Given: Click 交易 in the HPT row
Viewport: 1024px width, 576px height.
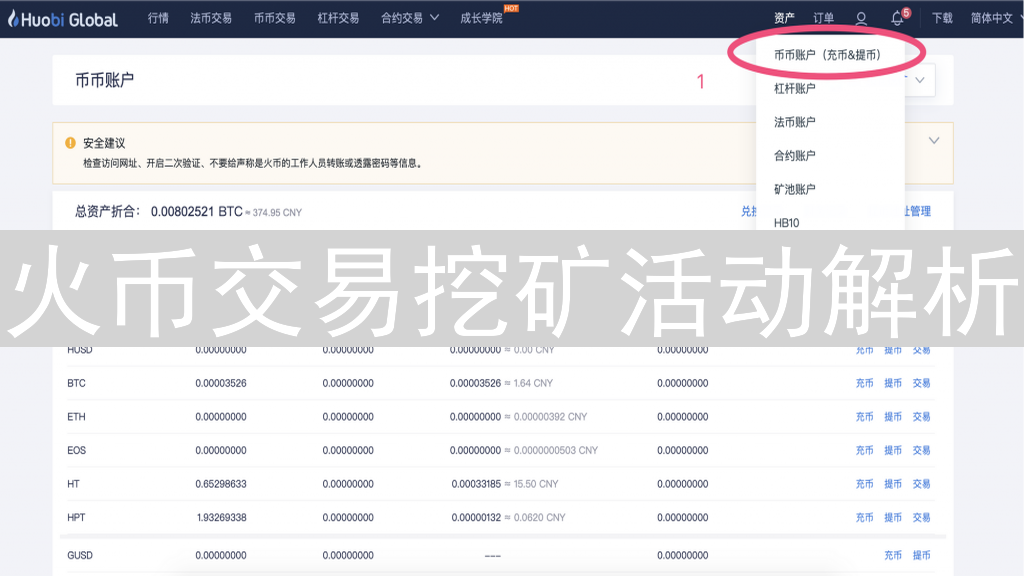Looking at the screenshot, I should coord(921,518).
